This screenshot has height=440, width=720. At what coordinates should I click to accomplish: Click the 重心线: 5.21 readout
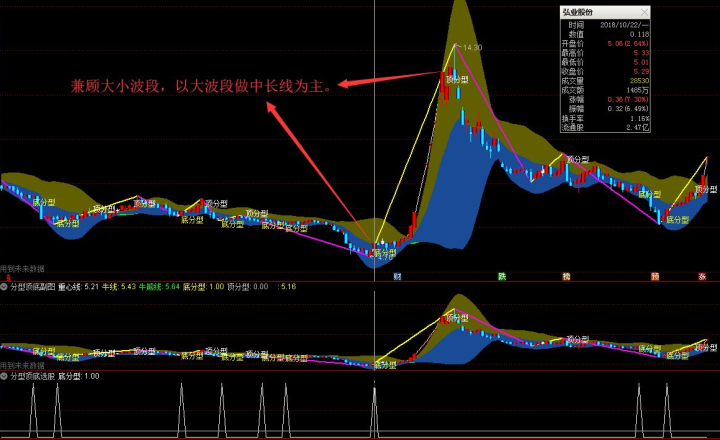(x=78, y=287)
